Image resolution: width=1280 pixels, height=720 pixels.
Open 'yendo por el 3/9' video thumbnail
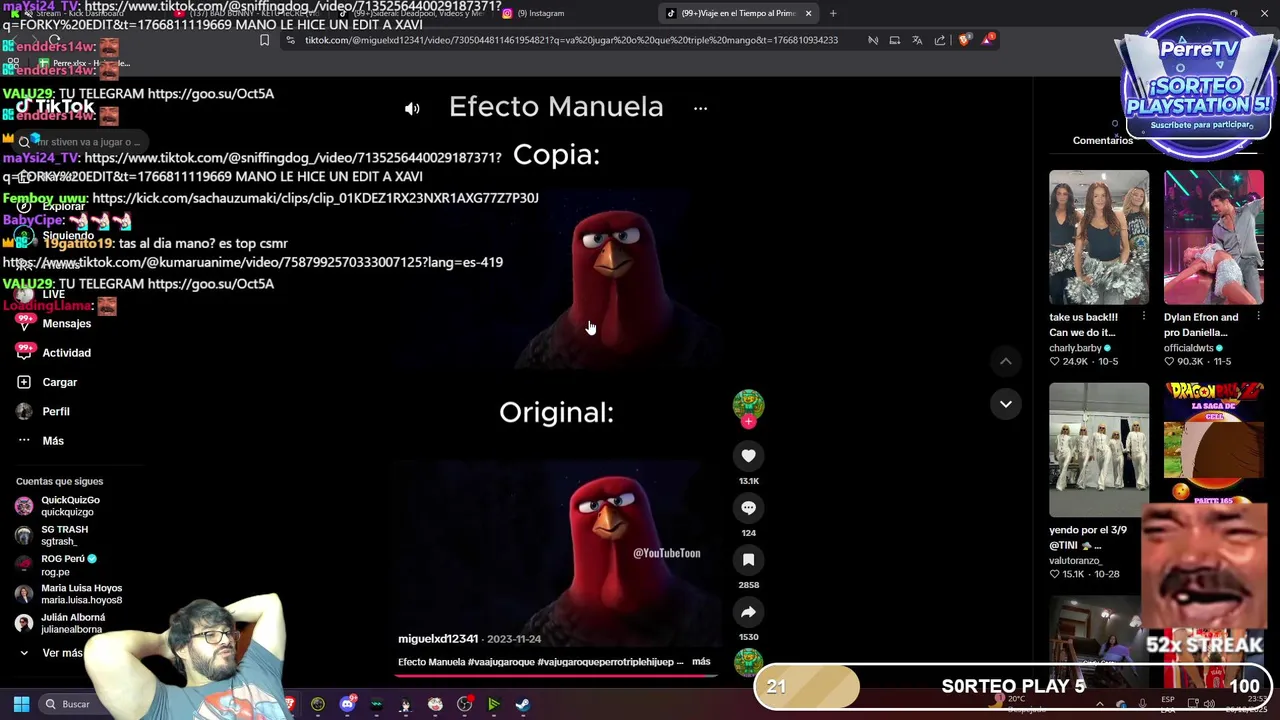(1099, 449)
